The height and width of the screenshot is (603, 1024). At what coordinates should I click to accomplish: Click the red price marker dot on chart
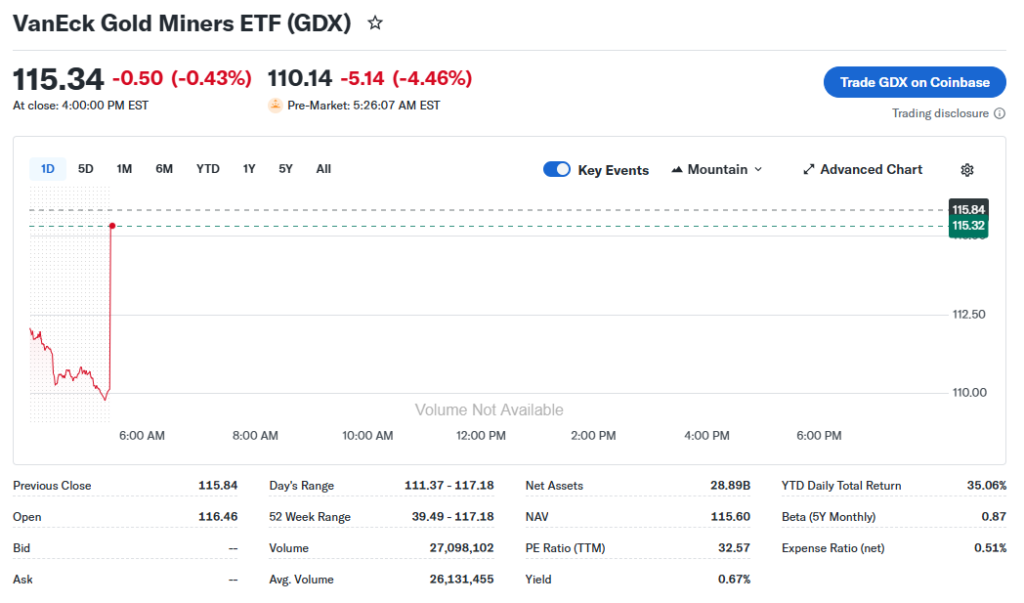coord(111,226)
